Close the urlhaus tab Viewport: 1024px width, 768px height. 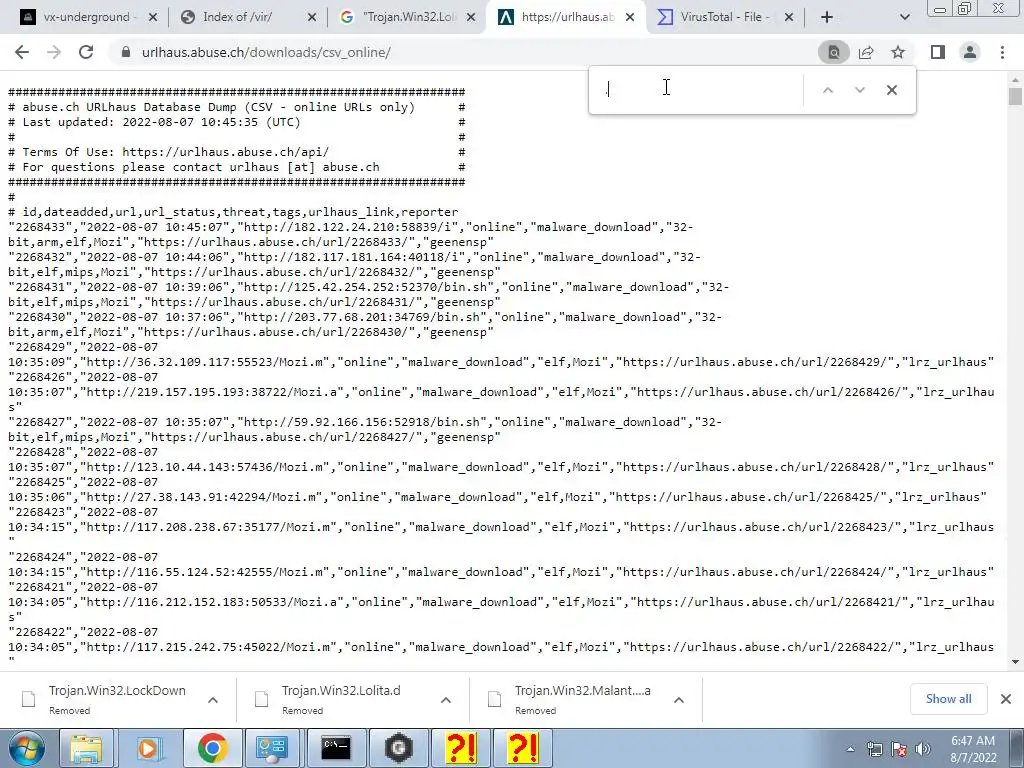click(x=630, y=17)
